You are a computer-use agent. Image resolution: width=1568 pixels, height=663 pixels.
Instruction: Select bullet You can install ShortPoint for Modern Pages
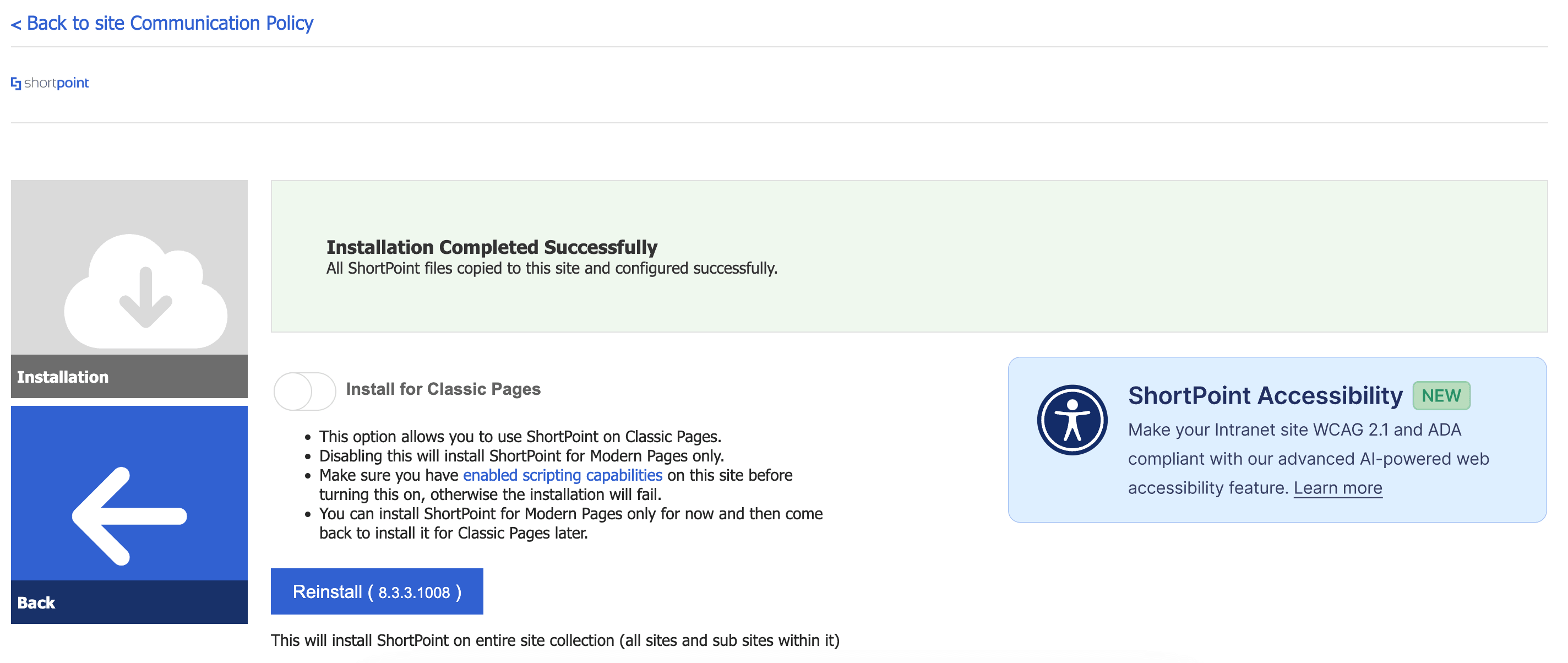(x=571, y=523)
